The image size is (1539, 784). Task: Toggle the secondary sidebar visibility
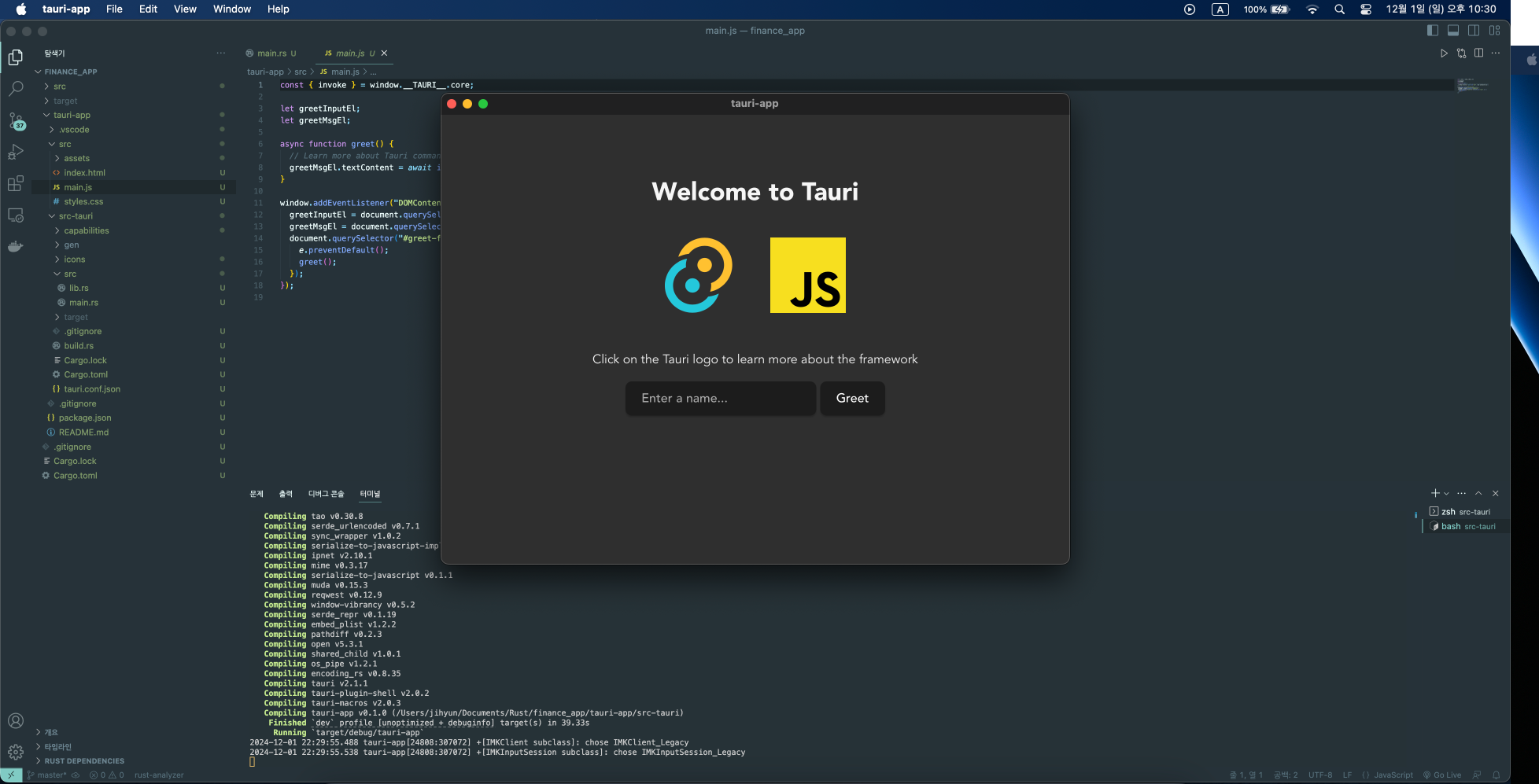[x=1474, y=31]
